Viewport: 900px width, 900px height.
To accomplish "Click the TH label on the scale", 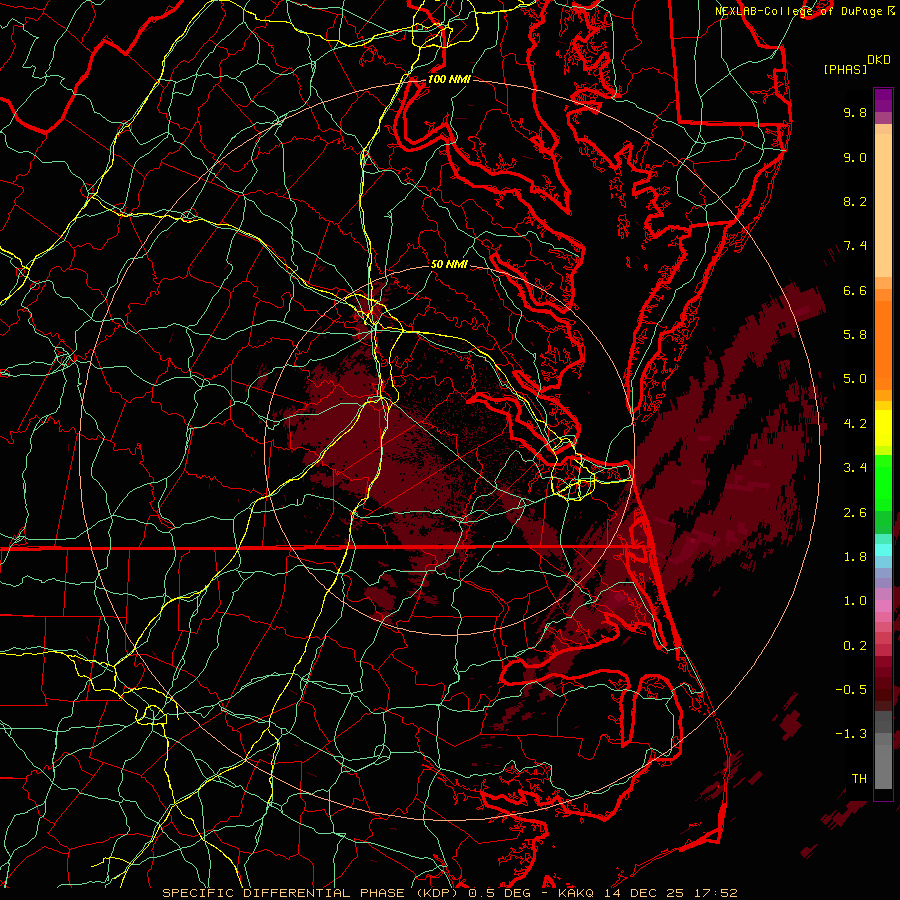I will (859, 779).
